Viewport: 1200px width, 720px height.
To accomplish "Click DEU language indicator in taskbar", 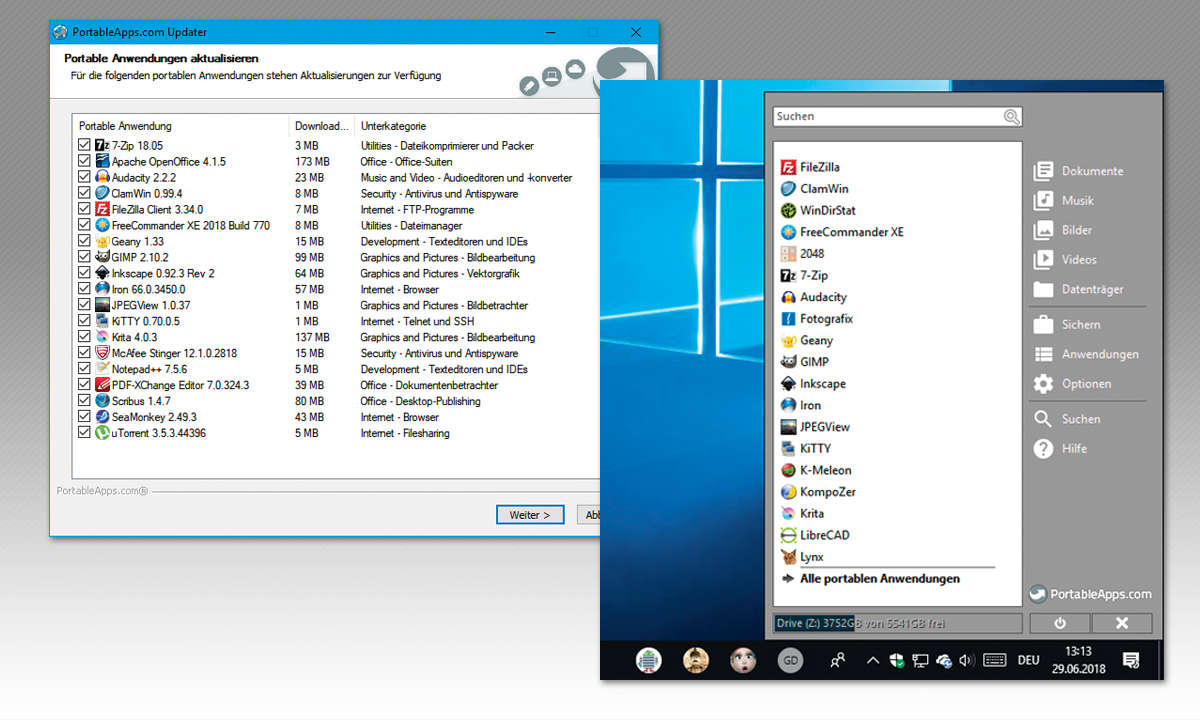I will (1028, 660).
